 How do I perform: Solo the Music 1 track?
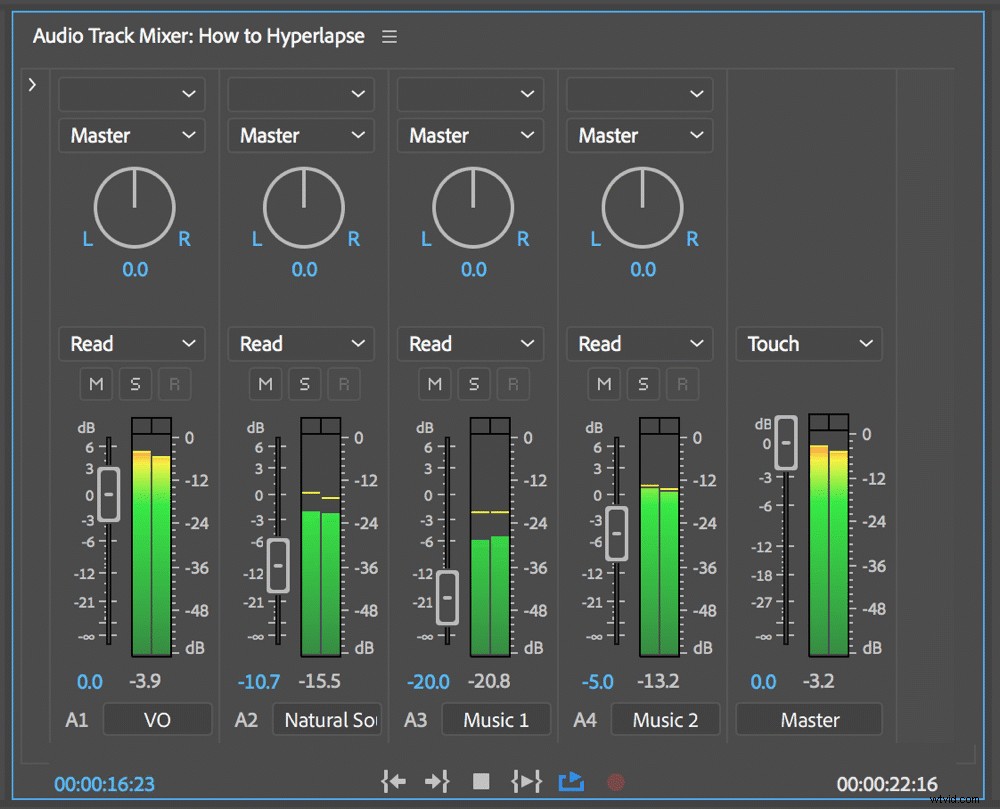pyautogui.click(x=474, y=384)
